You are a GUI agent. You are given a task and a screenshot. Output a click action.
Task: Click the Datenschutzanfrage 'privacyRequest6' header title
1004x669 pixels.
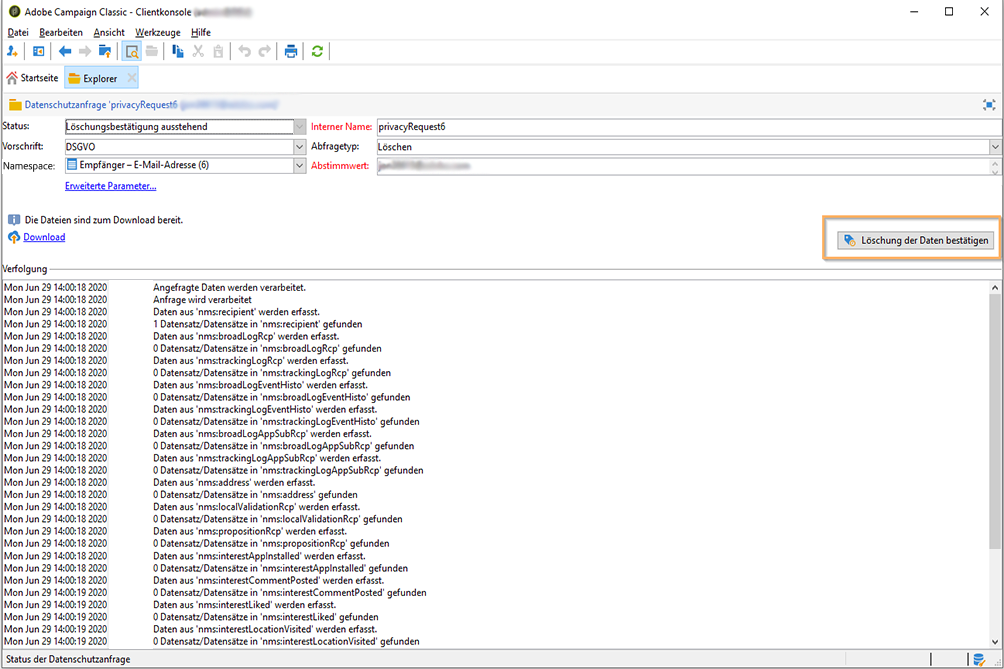click(101, 105)
